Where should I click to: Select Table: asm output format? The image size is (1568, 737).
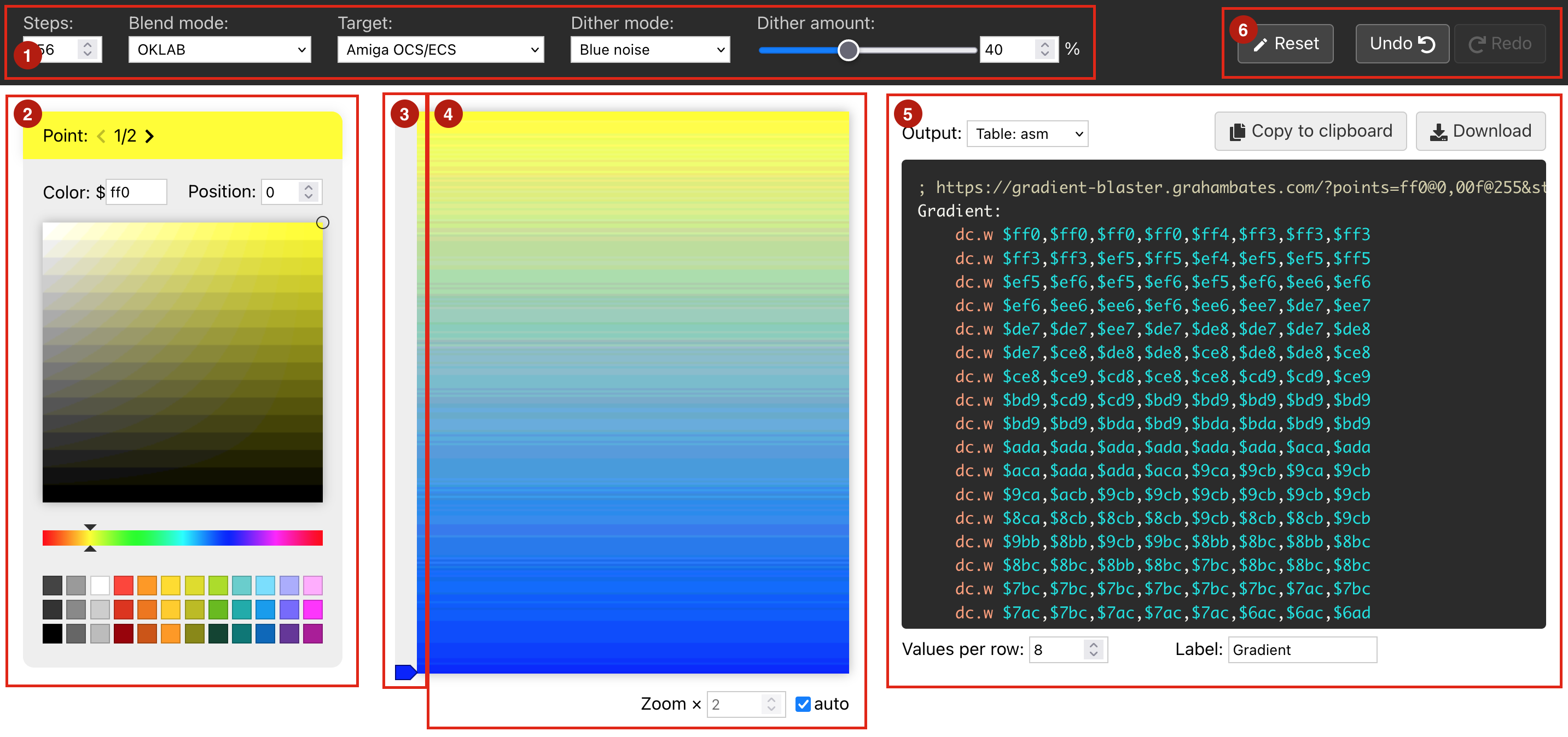click(1025, 133)
